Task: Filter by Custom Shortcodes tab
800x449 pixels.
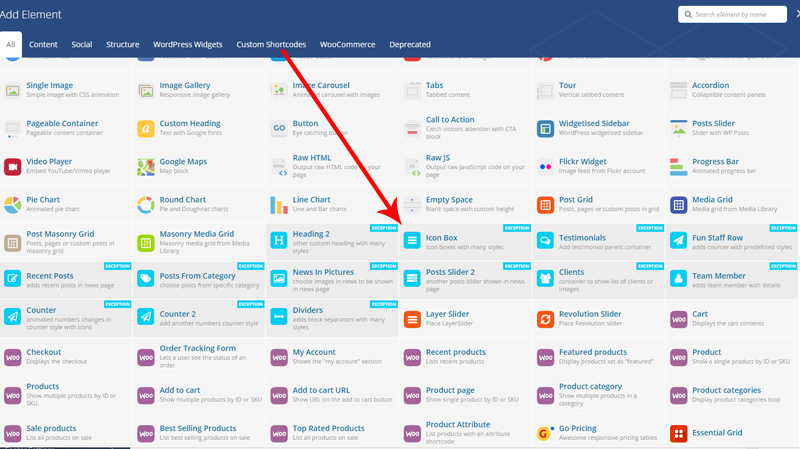Action: coord(271,44)
